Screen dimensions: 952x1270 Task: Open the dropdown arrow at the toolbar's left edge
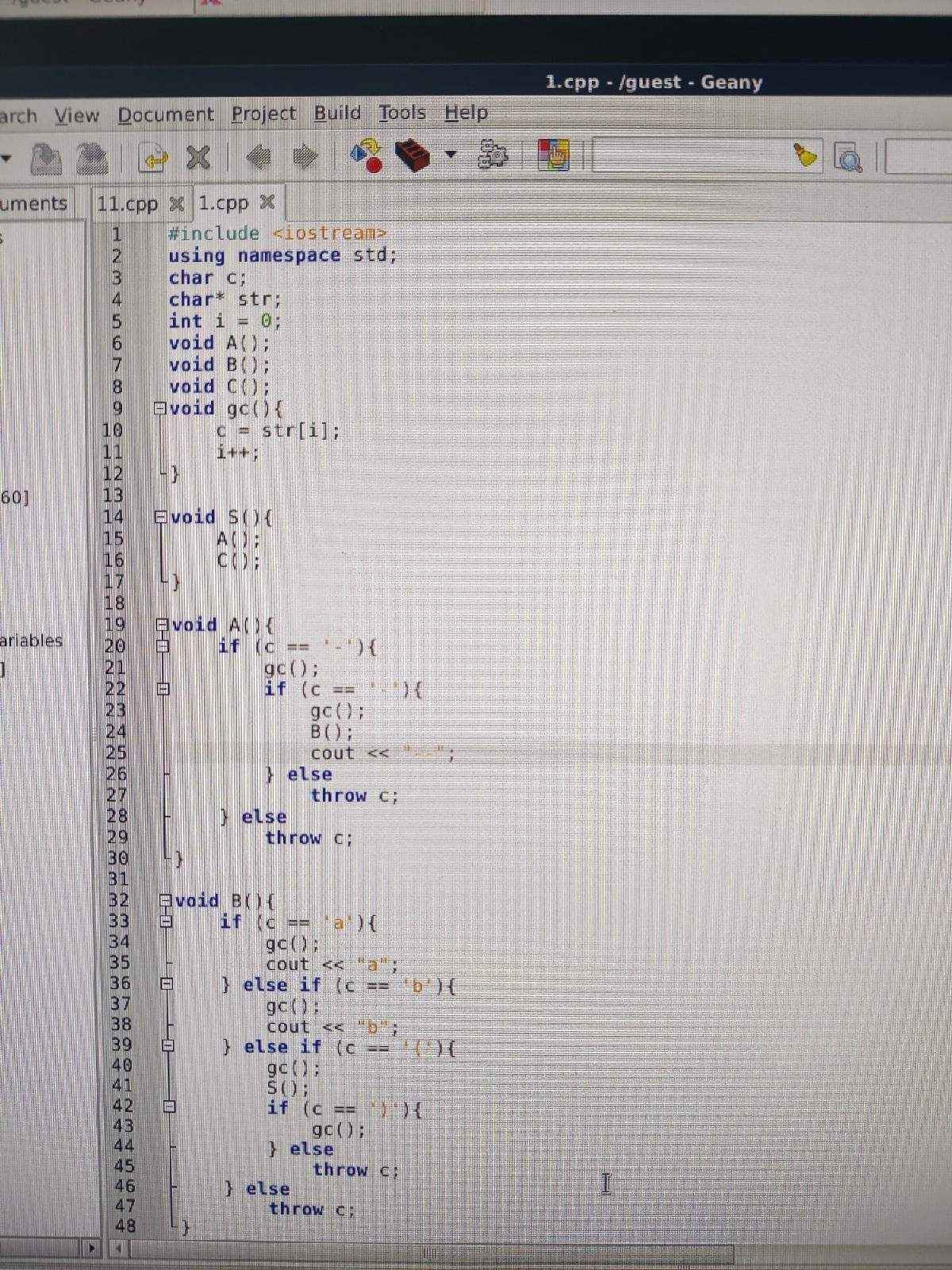click(x=7, y=157)
